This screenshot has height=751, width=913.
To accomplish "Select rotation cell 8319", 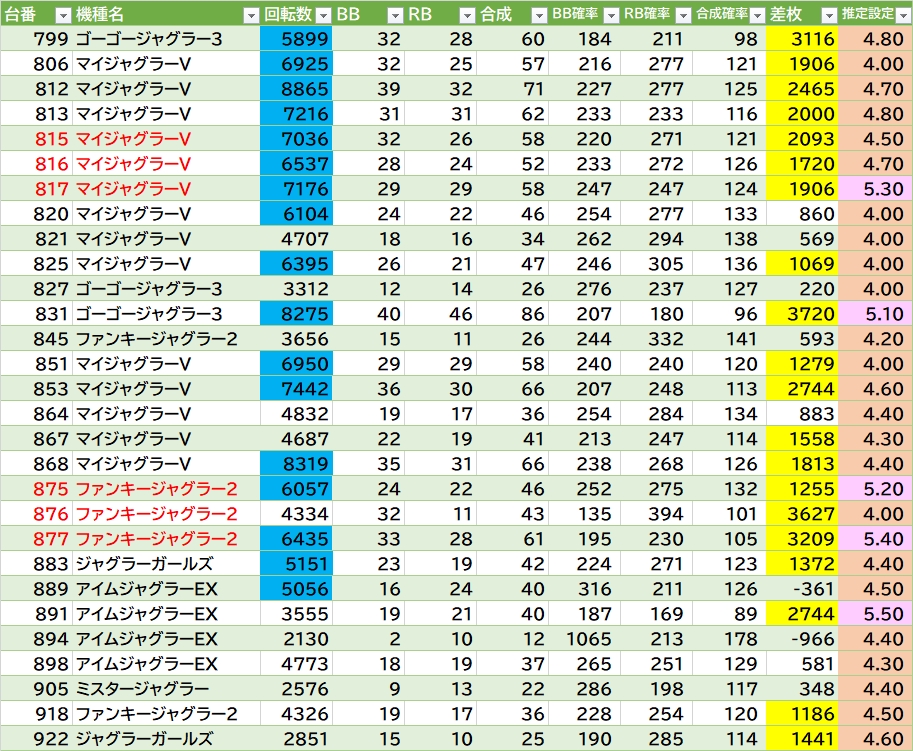I will pos(296,465).
